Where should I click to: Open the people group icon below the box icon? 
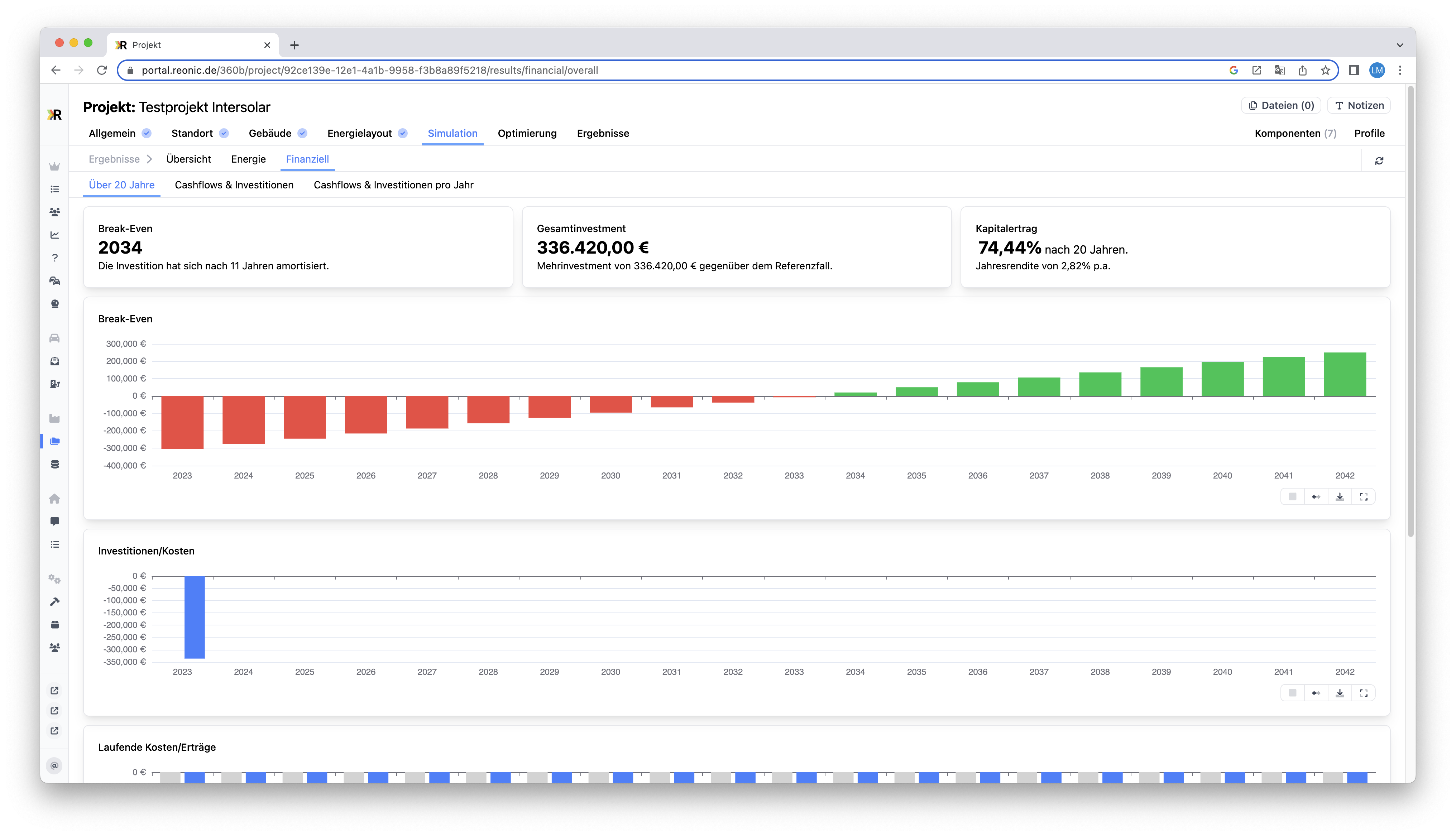[x=54, y=648]
